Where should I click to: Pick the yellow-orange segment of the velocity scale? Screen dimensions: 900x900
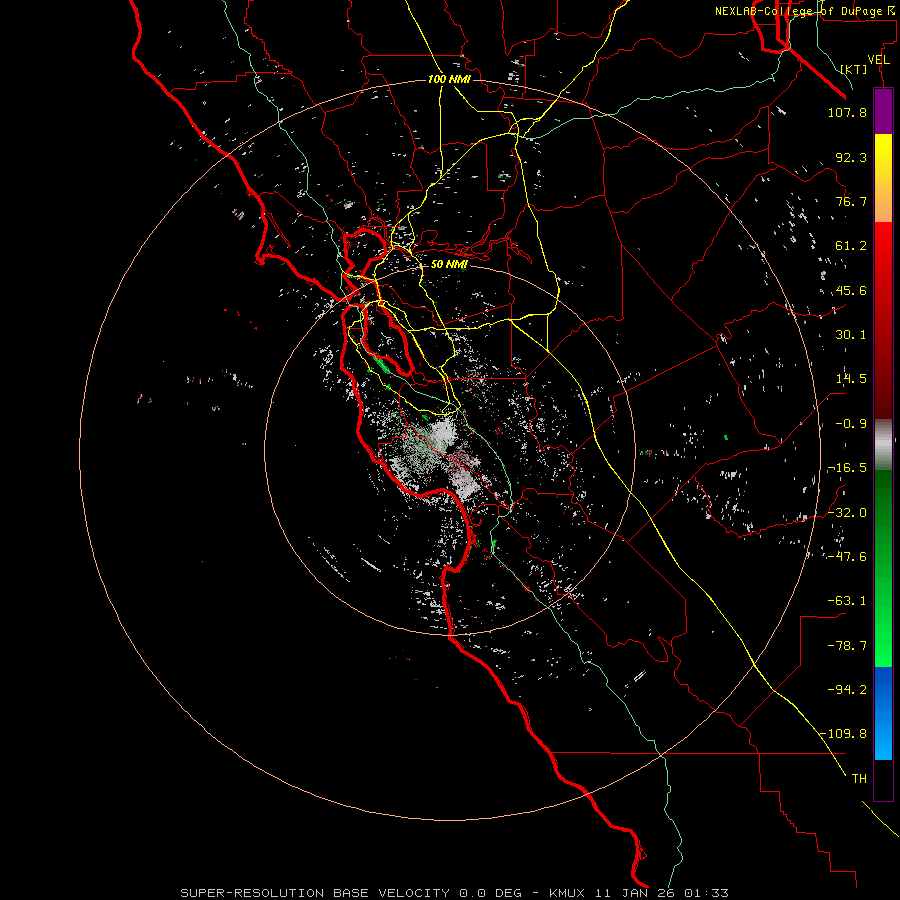coord(883,178)
